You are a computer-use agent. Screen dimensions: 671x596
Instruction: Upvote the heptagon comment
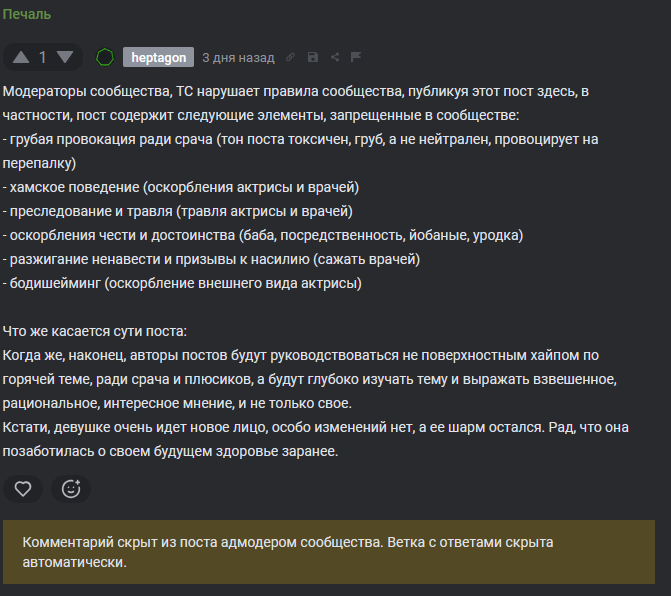pyautogui.click(x=21, y=58)
